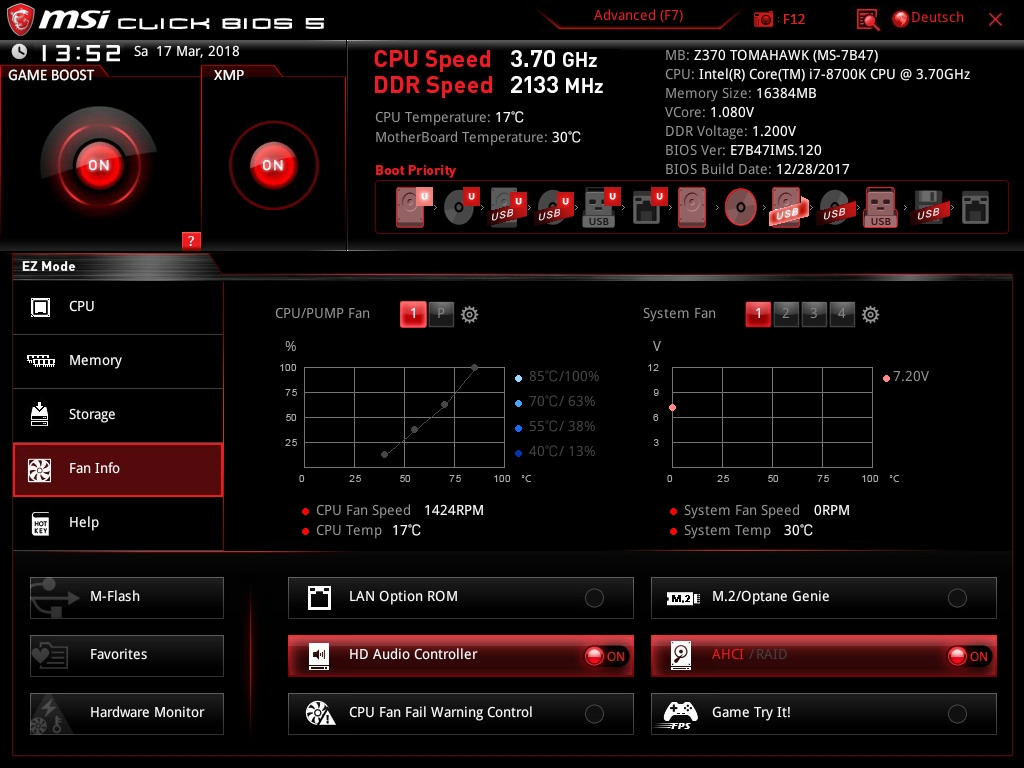Open the CPU section in EZ Mode
The width and height of the screenshot is (1024, 768).
tap(118, 307)
